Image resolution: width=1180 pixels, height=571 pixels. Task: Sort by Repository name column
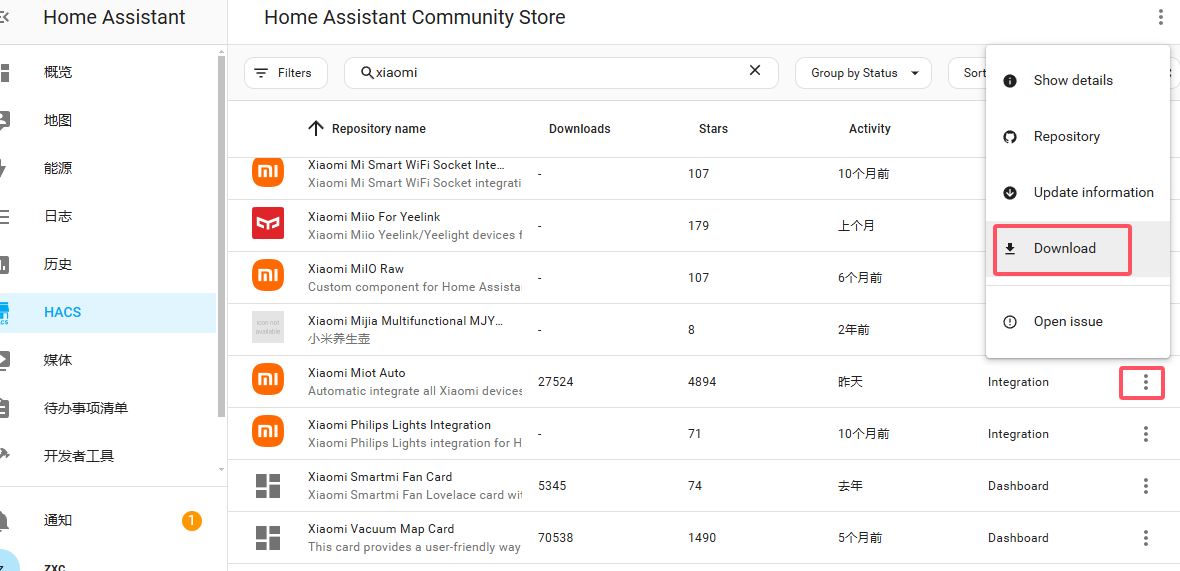coord(378,129)
